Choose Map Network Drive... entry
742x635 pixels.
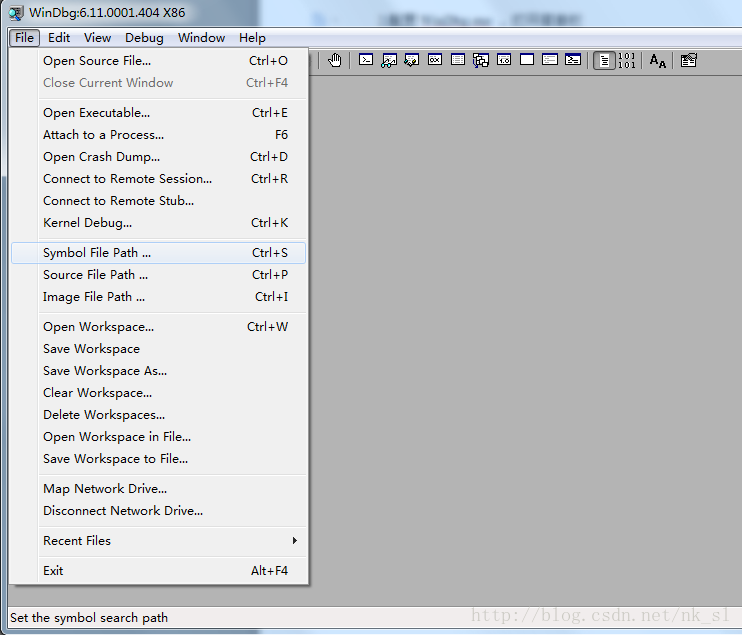[159, 489]
